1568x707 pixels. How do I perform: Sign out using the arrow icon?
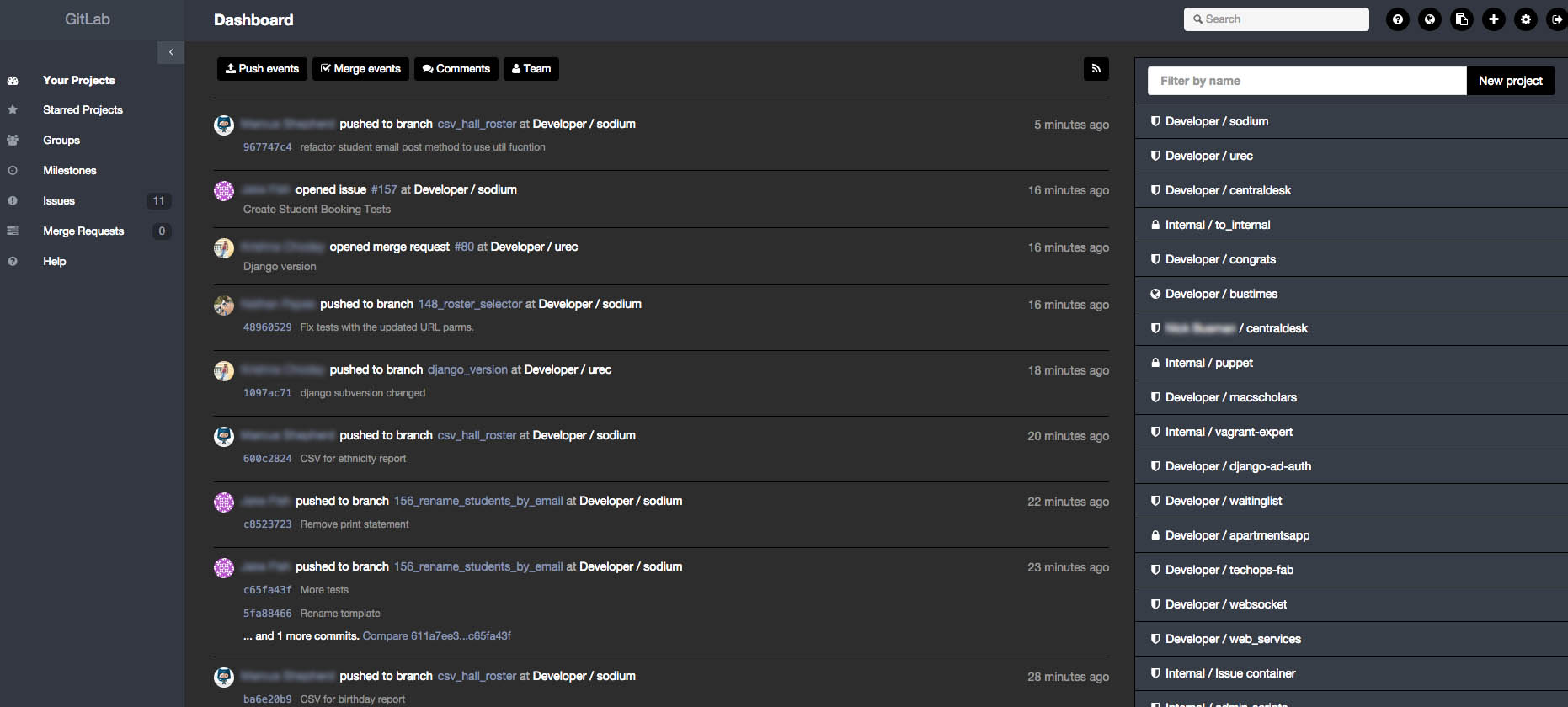(x=1557, y=19)
